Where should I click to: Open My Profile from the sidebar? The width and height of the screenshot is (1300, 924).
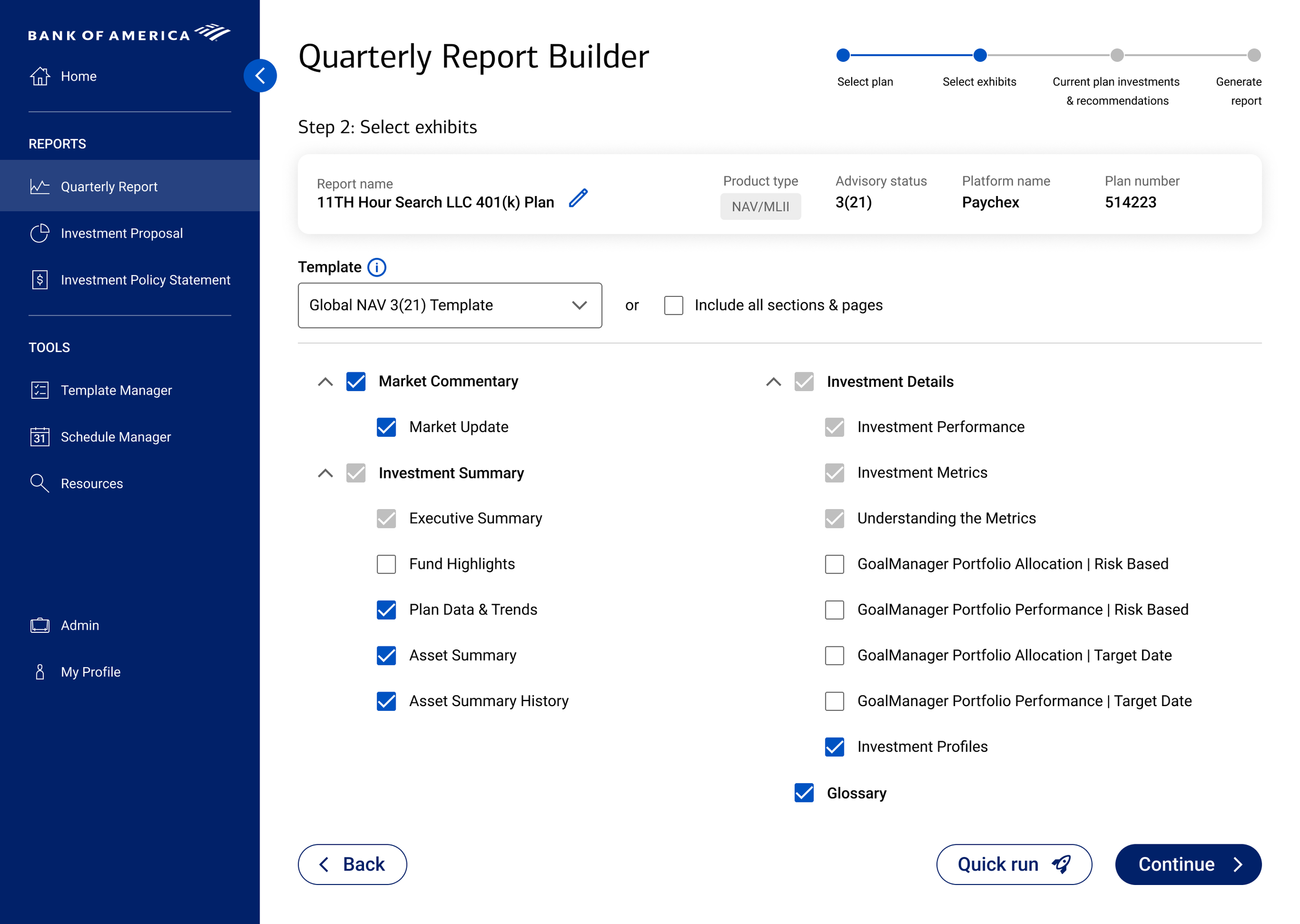pos(90,671)
